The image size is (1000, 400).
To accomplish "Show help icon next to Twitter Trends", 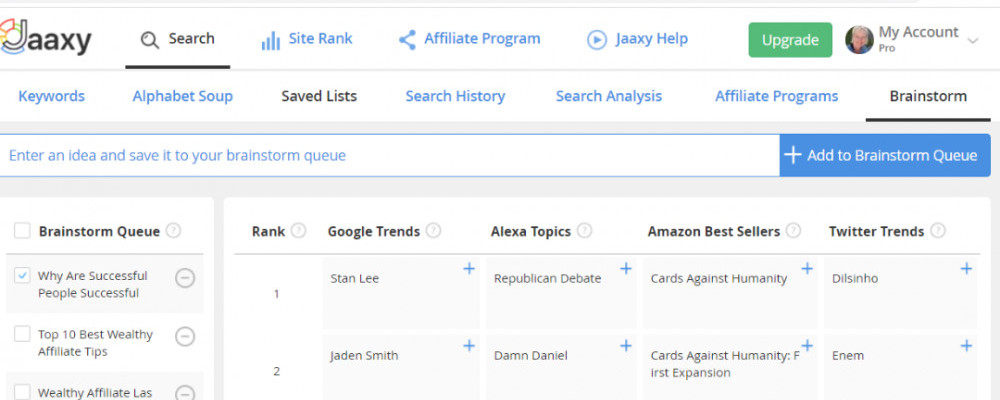I will [938, 230].
